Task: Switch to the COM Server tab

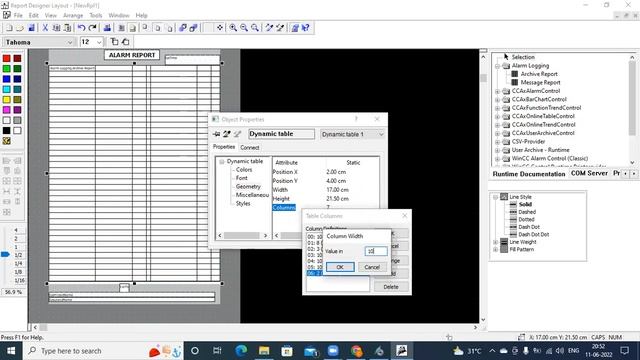Action: pyautogui.click(x=589, y=173)
